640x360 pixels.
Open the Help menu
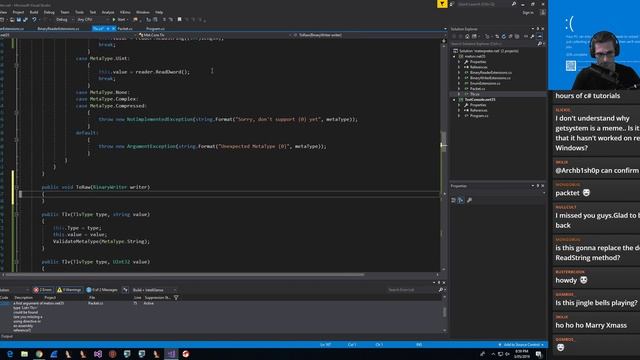159,12
